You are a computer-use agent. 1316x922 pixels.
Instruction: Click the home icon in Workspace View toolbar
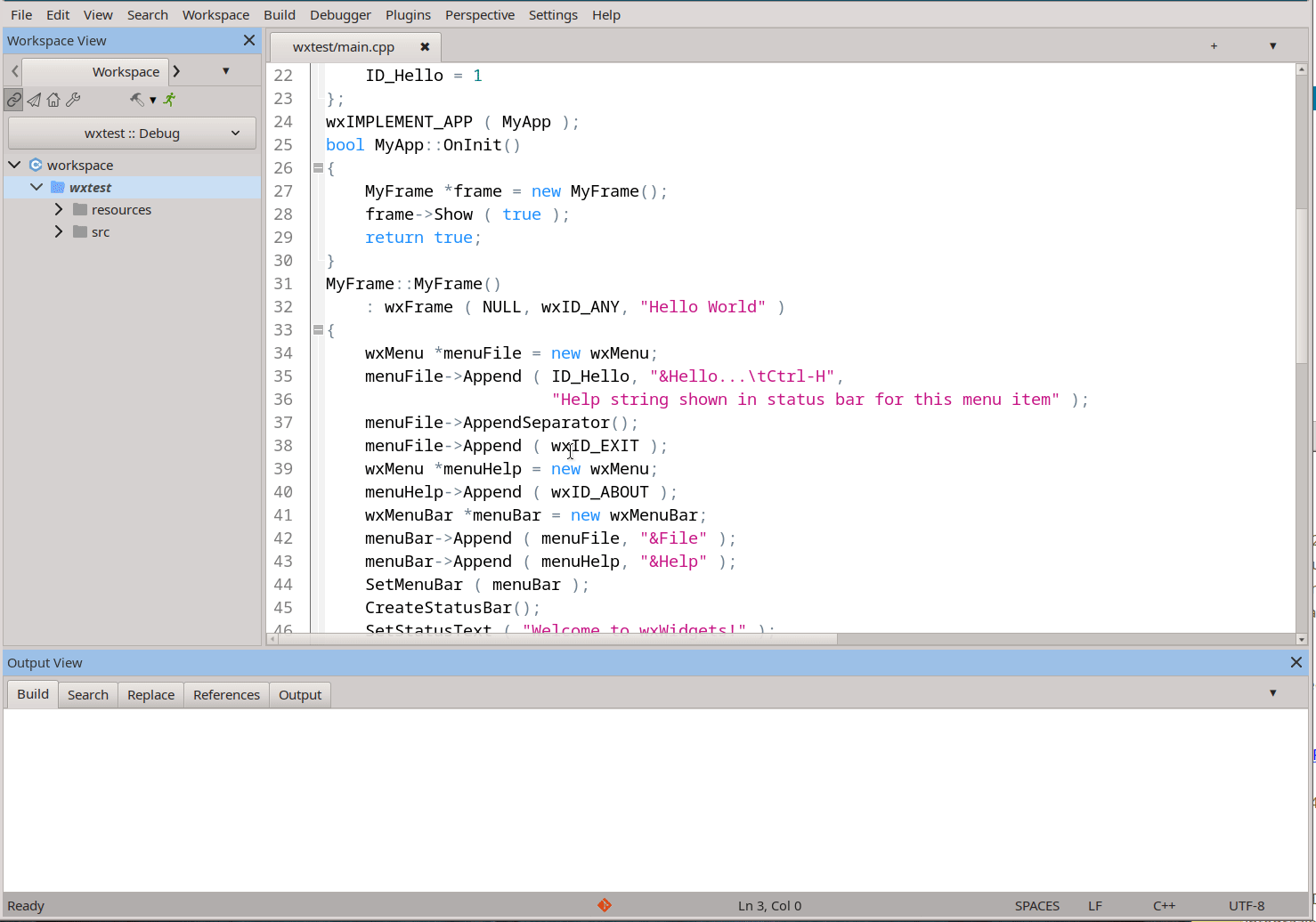tap(53, 100)
